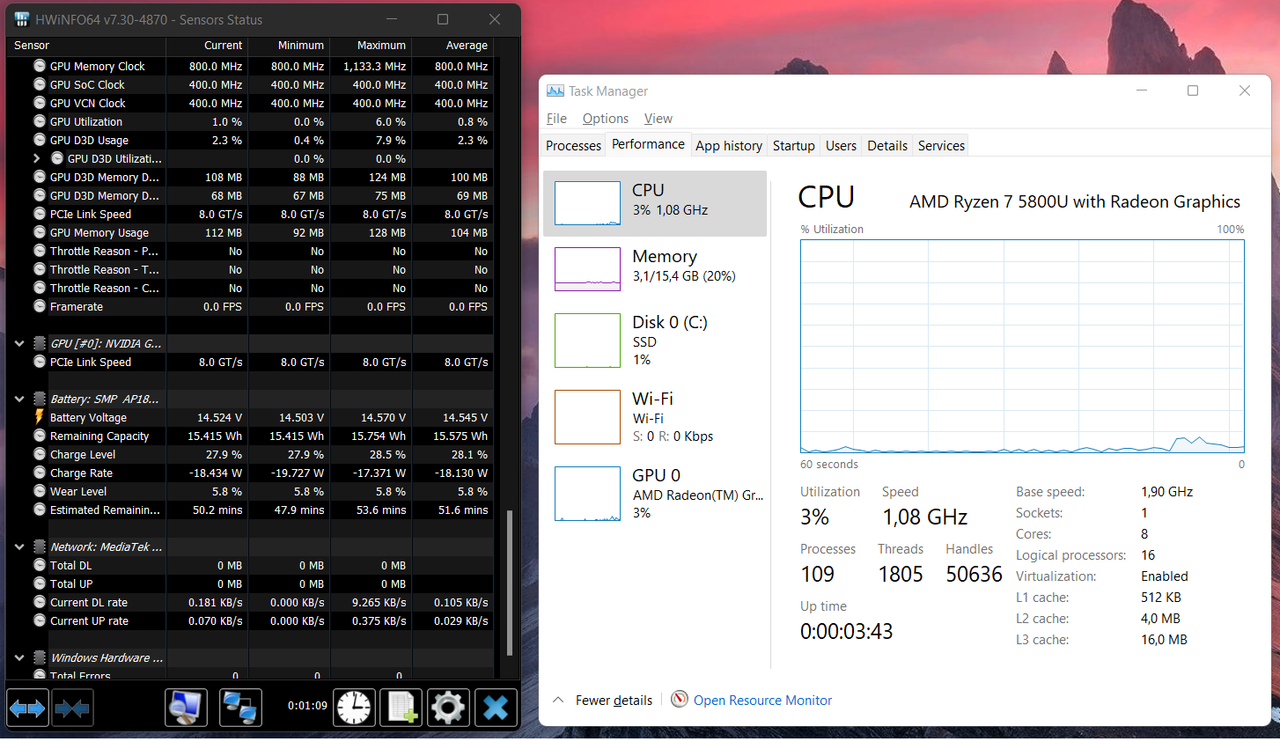1280x740 pixels.
Task: Click Resource Monitor gauge icon
Action: click(680, 700)
